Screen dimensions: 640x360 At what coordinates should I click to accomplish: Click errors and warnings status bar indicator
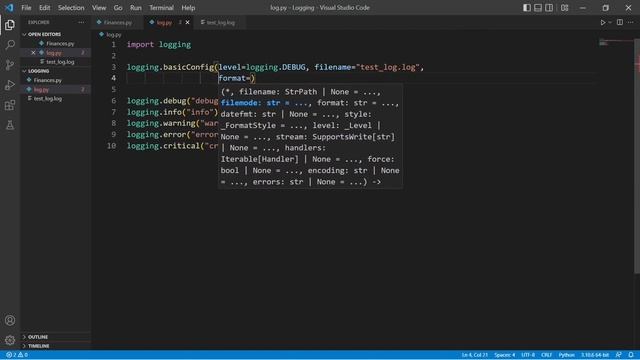[17, 355]
